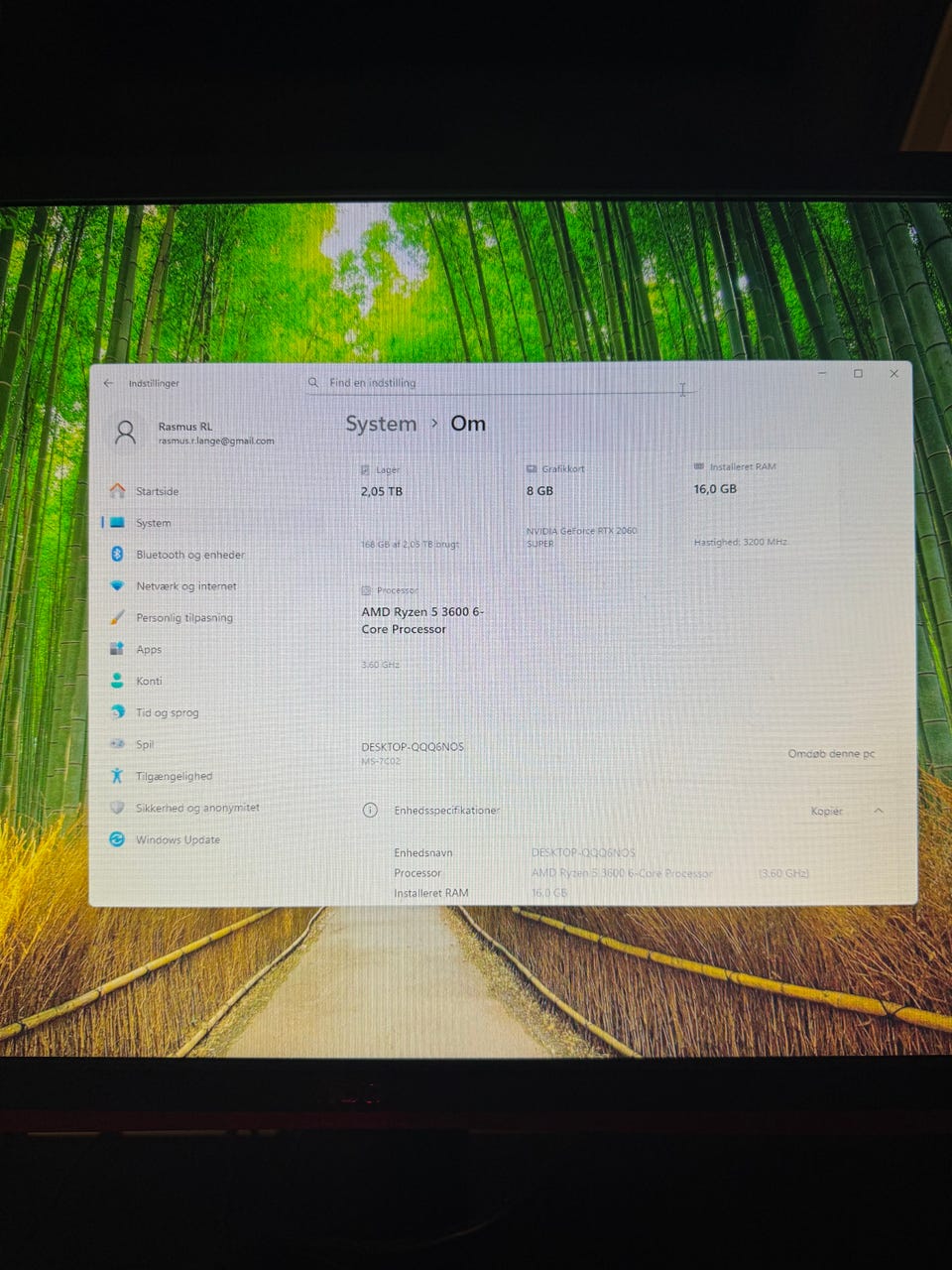Click the Startside home icon

tap(117, 491)
